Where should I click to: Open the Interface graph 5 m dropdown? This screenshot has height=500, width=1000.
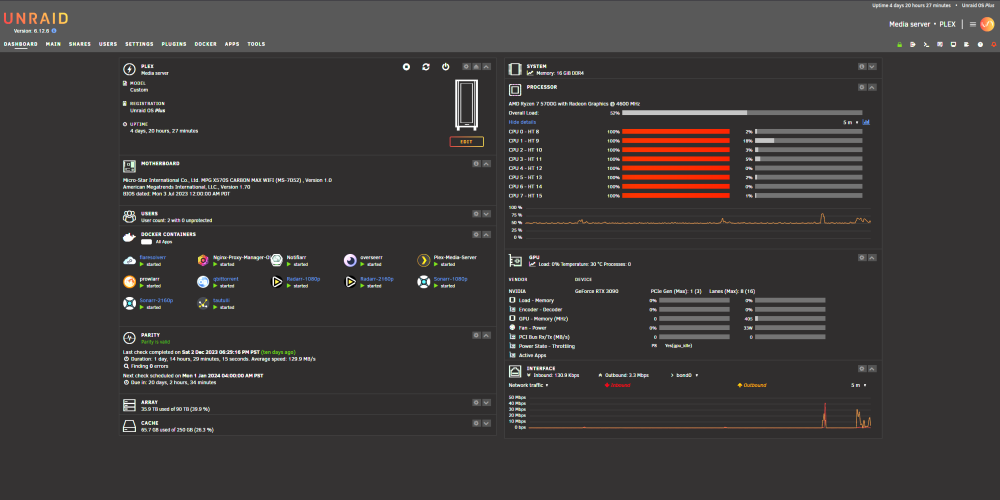coord(858,385)
